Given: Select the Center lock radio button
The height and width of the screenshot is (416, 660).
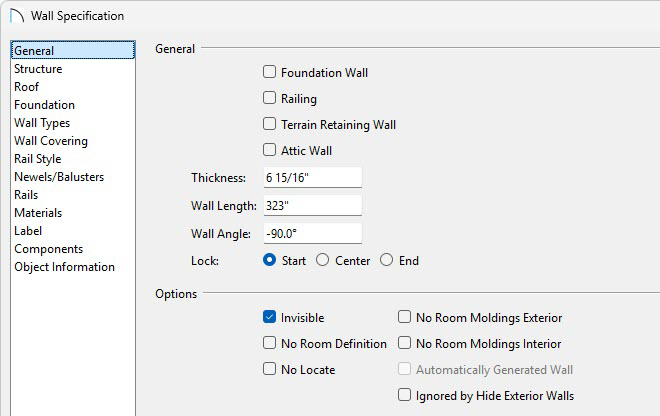Looking at the screenshot, I should pos(322,260).
